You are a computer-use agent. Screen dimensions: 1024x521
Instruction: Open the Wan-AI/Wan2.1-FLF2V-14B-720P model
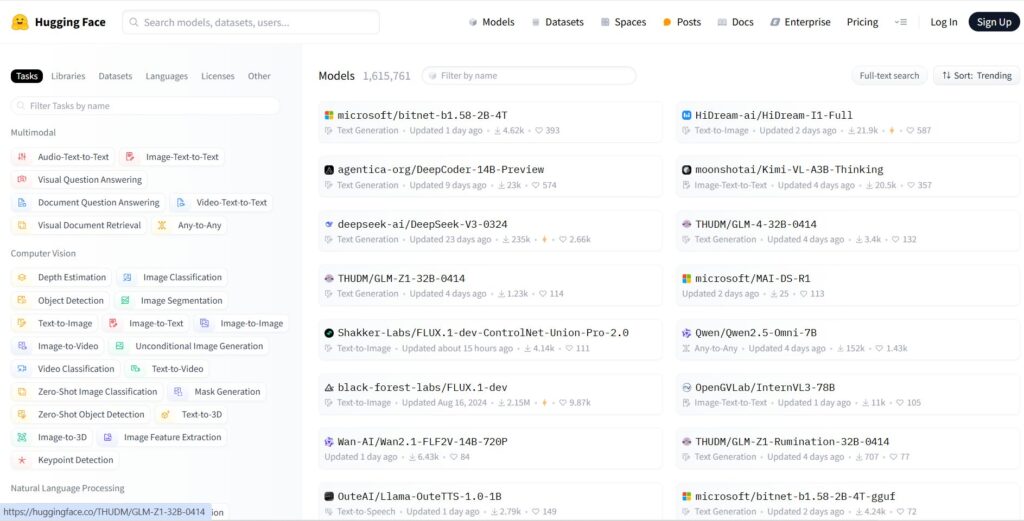pyautogui.click(x=490, y=449)
